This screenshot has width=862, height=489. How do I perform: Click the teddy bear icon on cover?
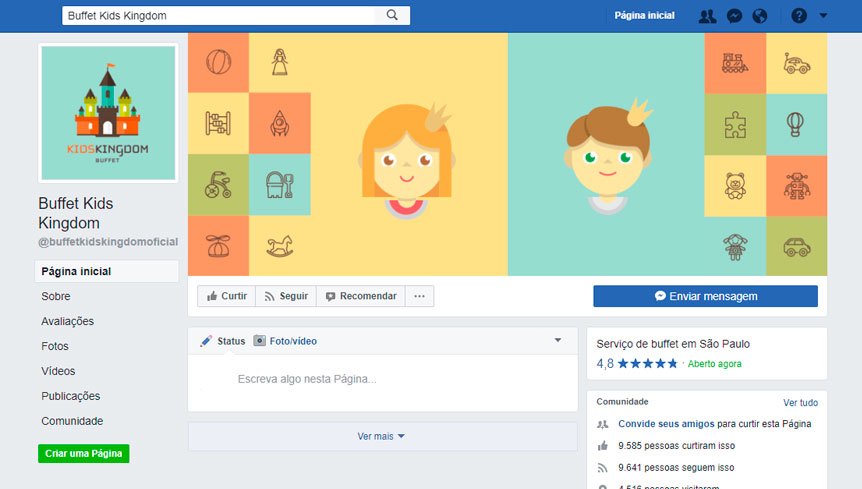735,186
